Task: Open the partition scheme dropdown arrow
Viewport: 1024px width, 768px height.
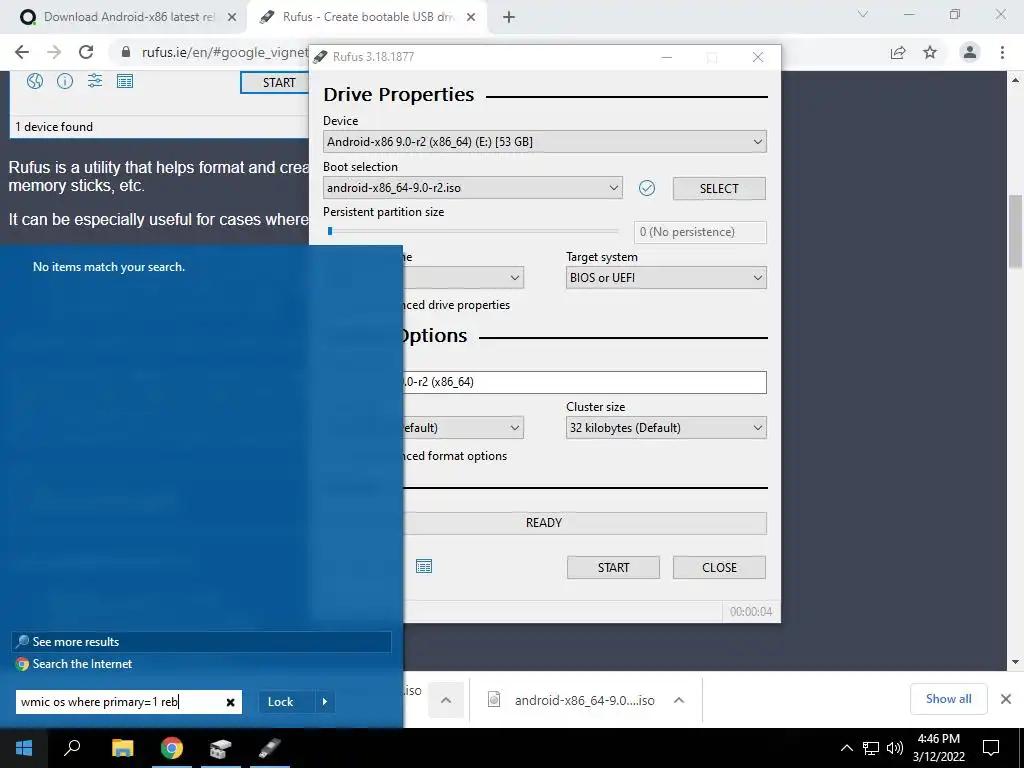Action: click(x=515, y=278)
